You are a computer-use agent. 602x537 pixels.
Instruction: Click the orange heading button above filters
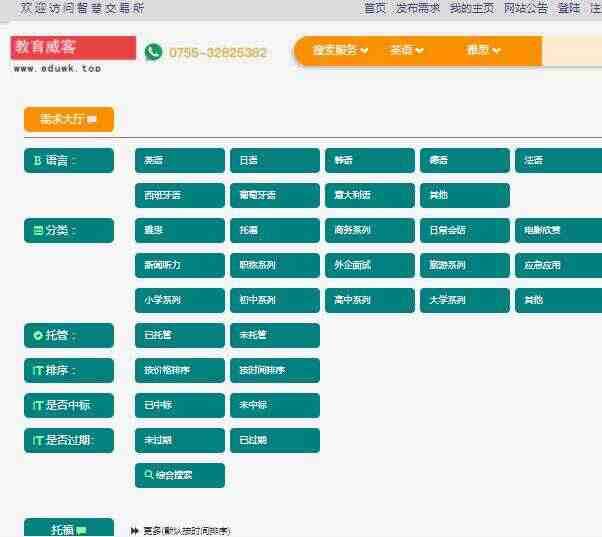[69, 119]
